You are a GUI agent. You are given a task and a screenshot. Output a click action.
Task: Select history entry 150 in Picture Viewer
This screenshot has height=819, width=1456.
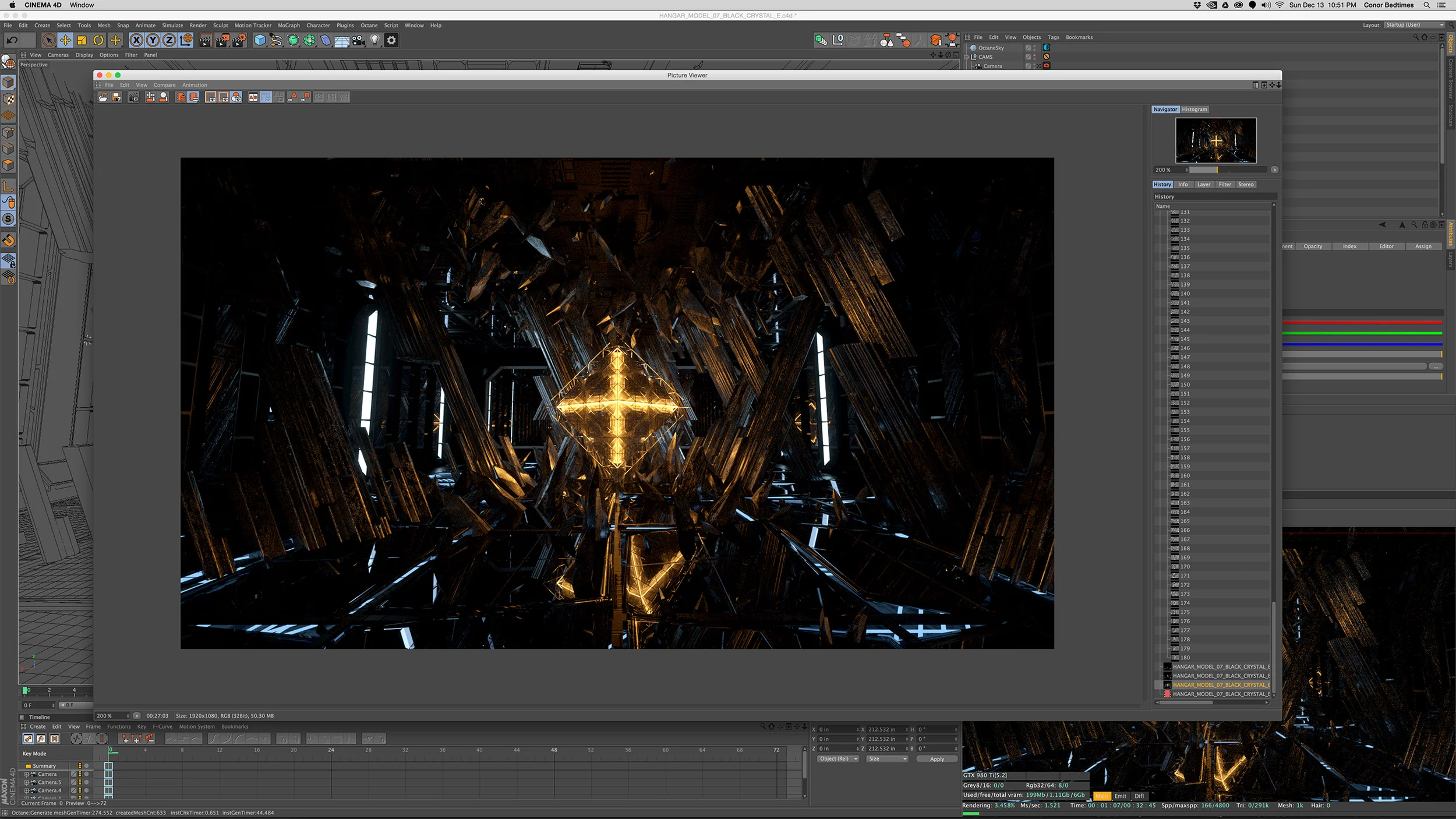pos(1185,385)
